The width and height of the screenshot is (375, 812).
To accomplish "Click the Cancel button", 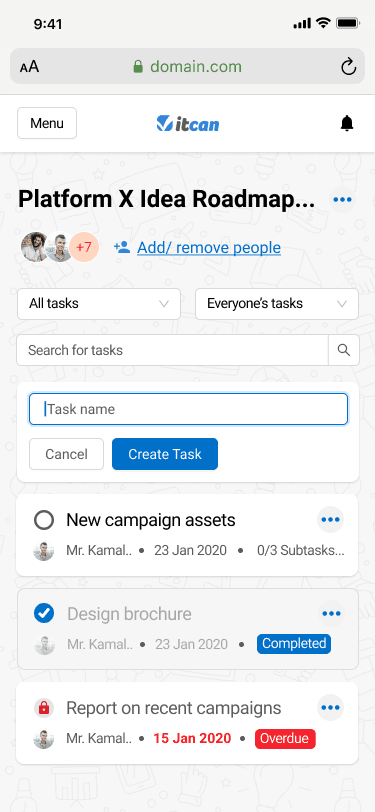I will point(66,454).
